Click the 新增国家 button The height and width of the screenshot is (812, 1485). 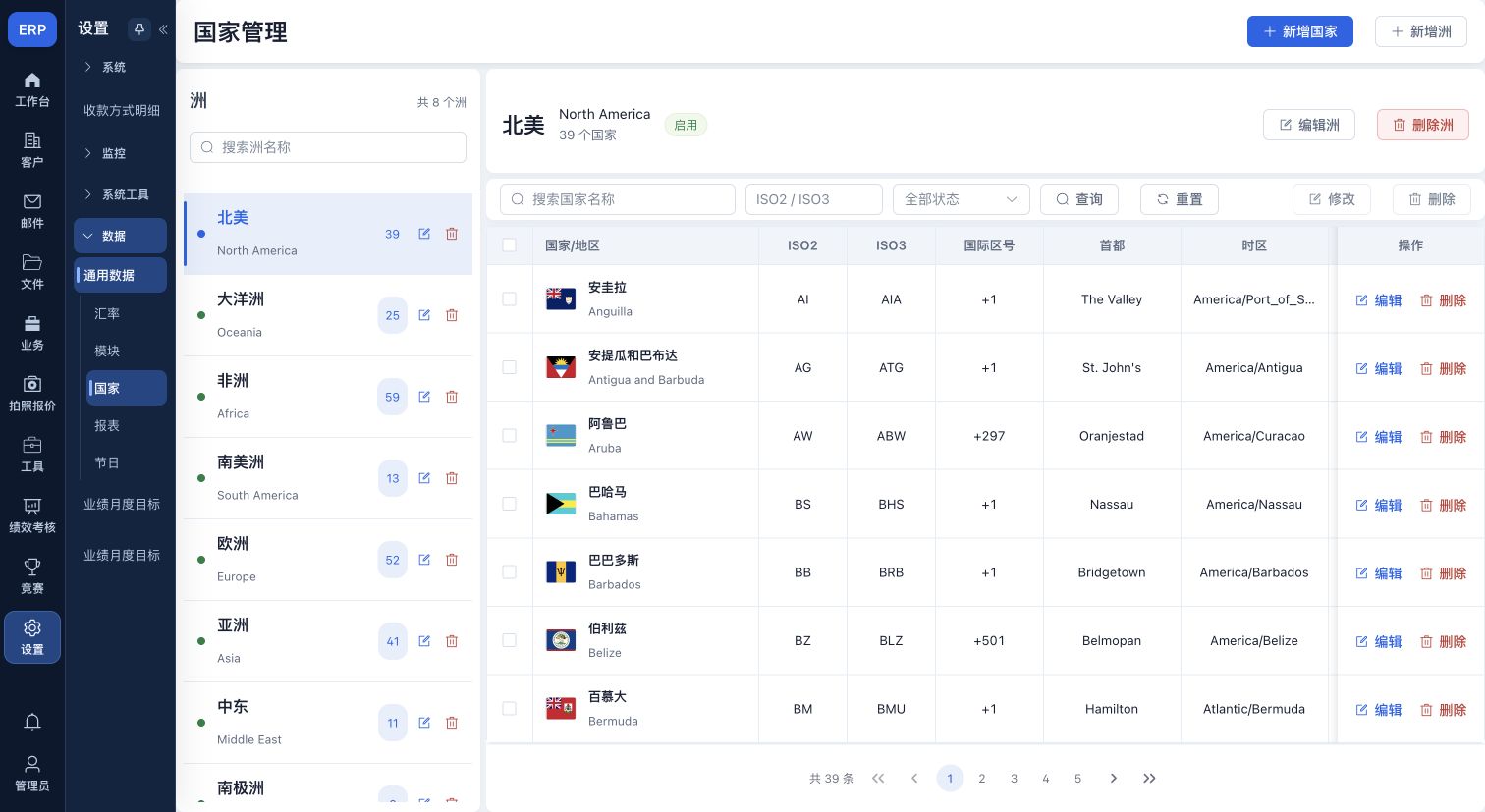click(1299, 31)
